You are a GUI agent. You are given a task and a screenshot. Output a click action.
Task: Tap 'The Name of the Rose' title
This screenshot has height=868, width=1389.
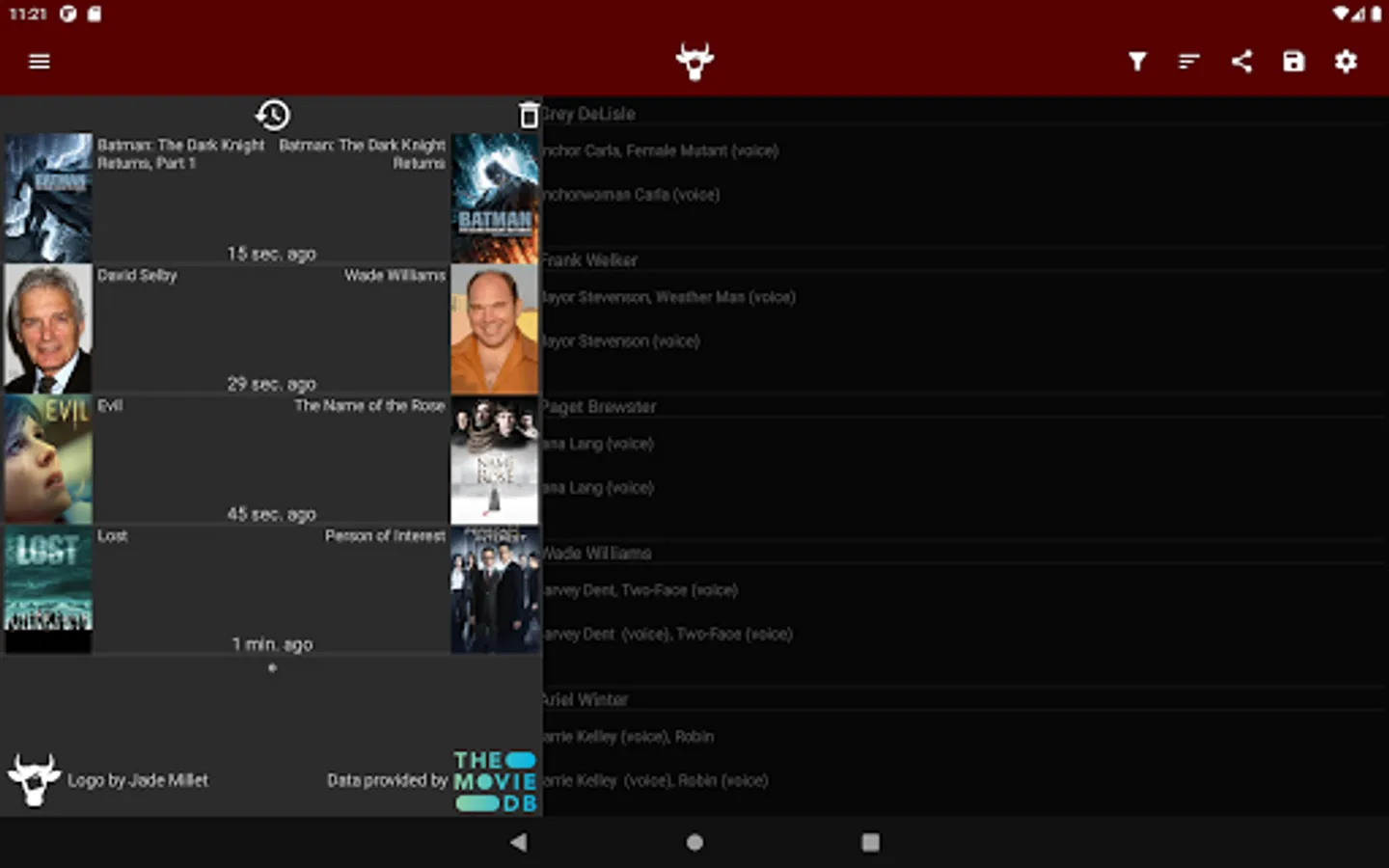[369, 406]
